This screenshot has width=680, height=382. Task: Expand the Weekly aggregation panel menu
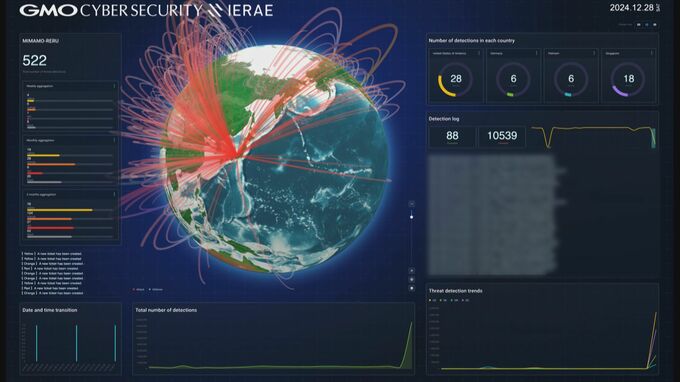[114, 86]
